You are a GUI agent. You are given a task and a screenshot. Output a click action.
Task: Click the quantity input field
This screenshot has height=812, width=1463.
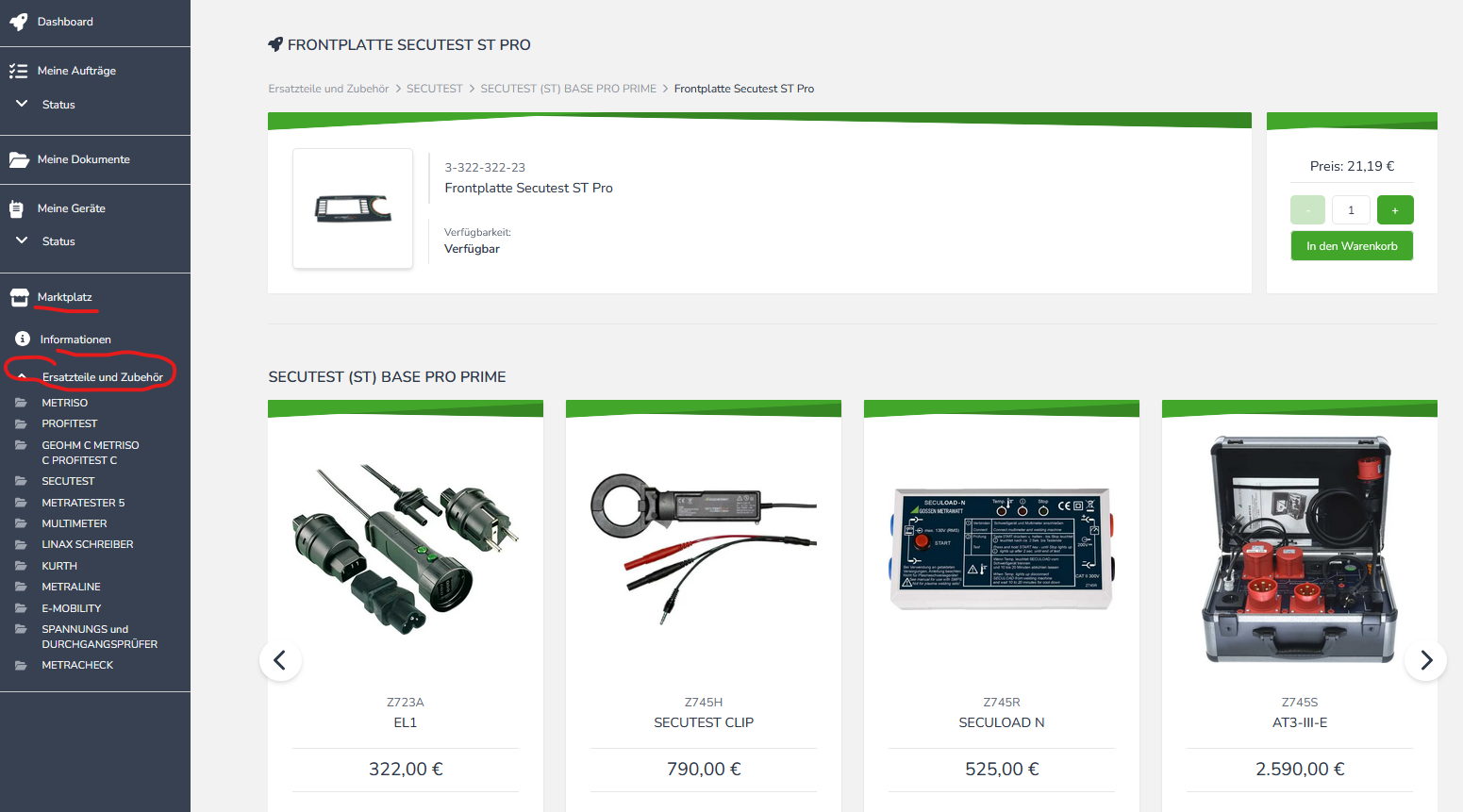point(1351,210)
